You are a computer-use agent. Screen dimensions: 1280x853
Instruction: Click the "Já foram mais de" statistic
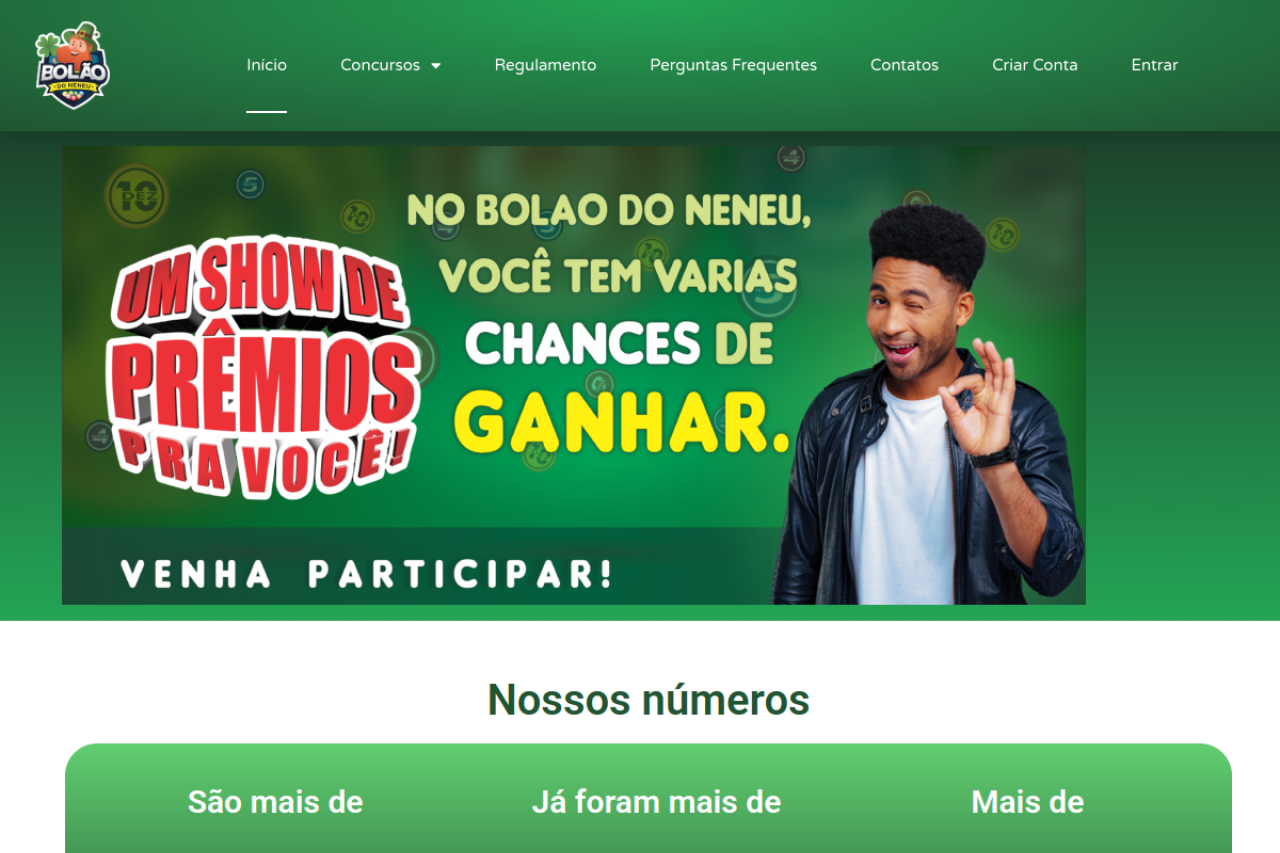point(656,802)
